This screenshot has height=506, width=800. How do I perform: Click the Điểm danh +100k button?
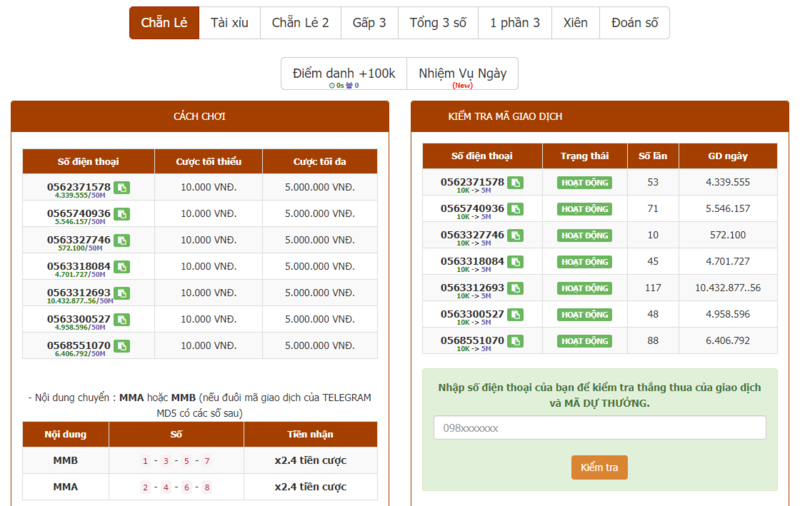pos(343,74)
